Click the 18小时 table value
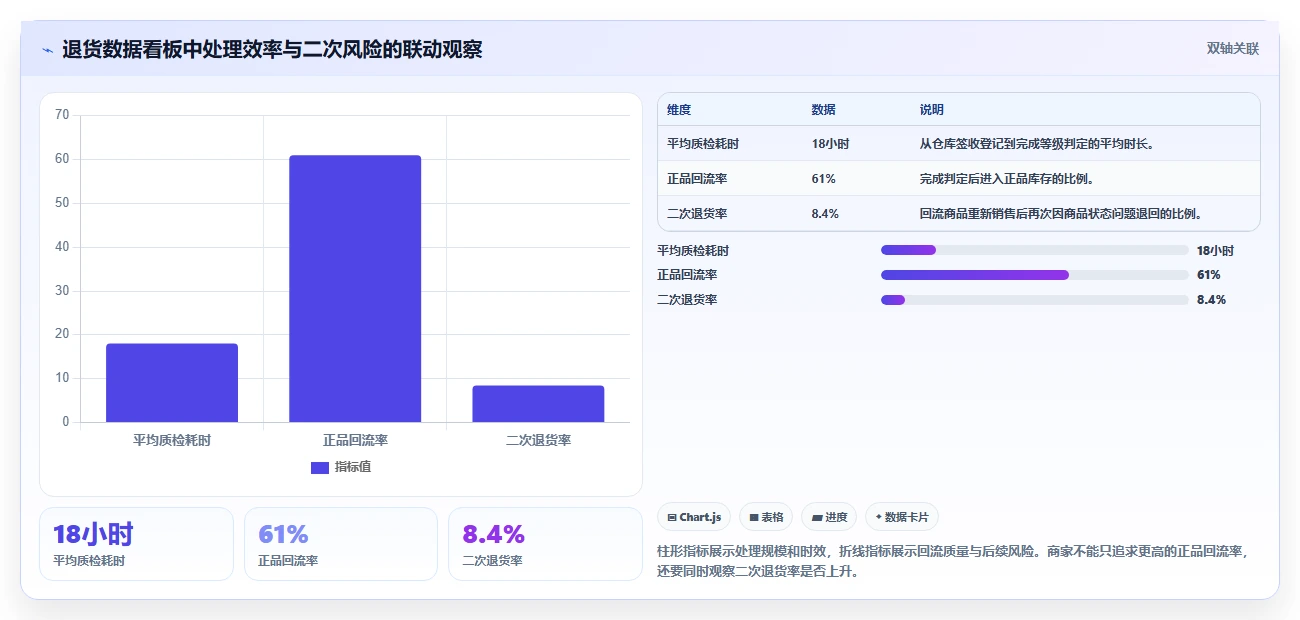 (831, 144)
